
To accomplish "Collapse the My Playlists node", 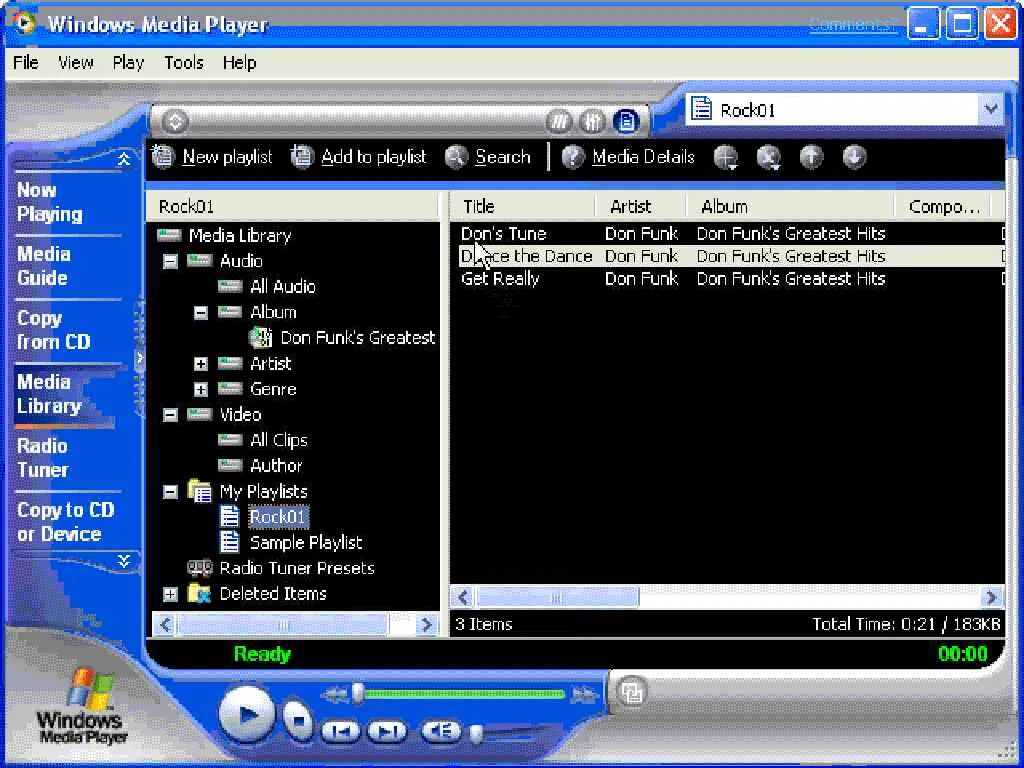I will (170, 492).
